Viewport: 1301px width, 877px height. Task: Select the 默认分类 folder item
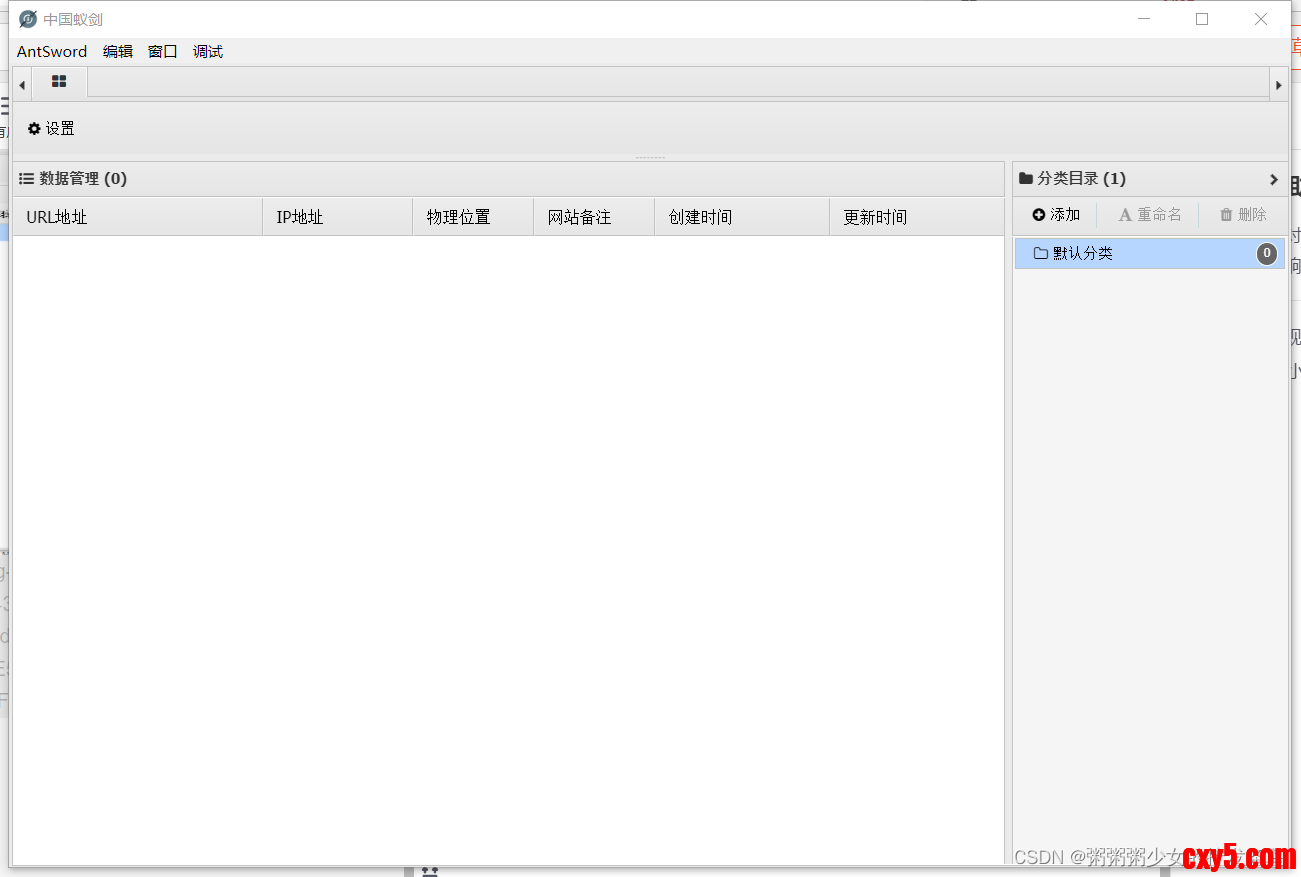click(1082, 254)
